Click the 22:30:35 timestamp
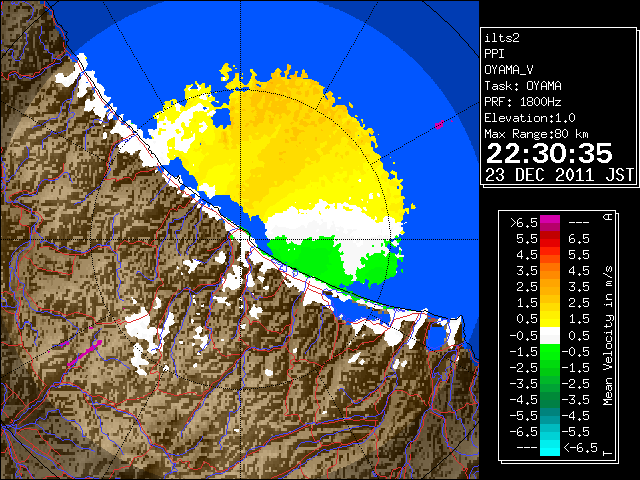This screenshot has width=640, height=480. tap(549, 153)
